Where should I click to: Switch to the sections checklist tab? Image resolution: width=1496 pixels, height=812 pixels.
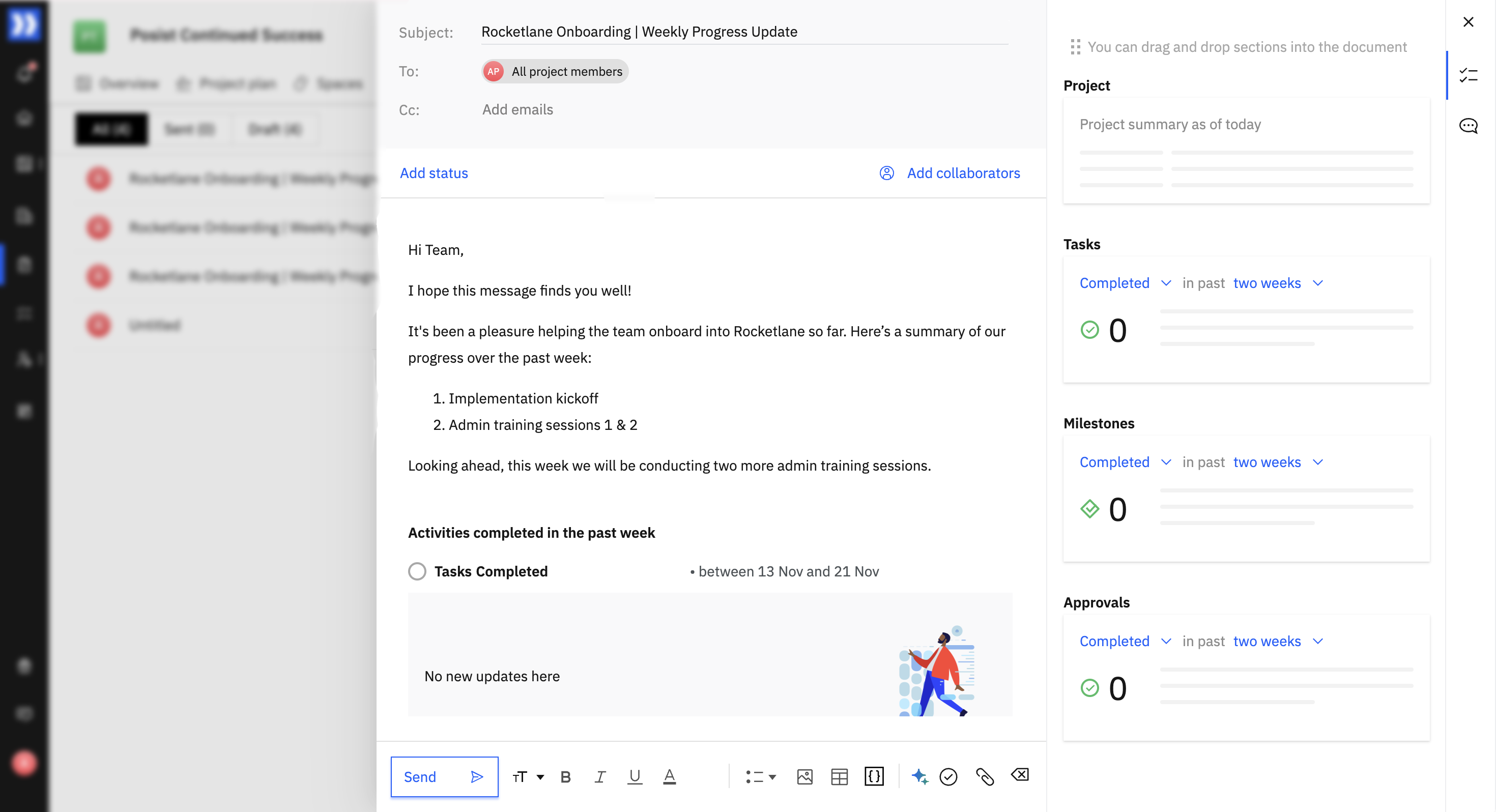click(x=1468, y=75)
